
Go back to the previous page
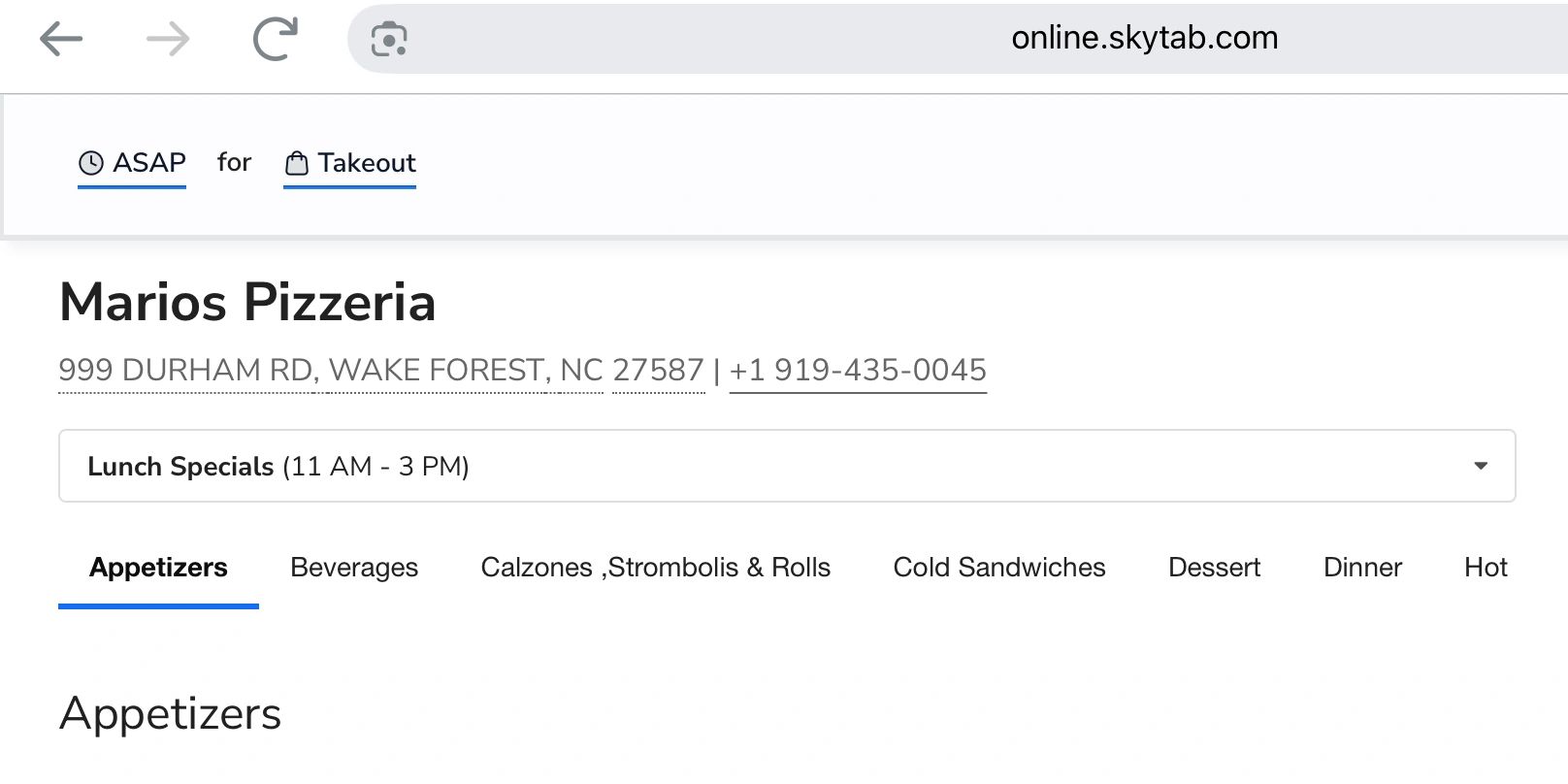tap(61, 39)
